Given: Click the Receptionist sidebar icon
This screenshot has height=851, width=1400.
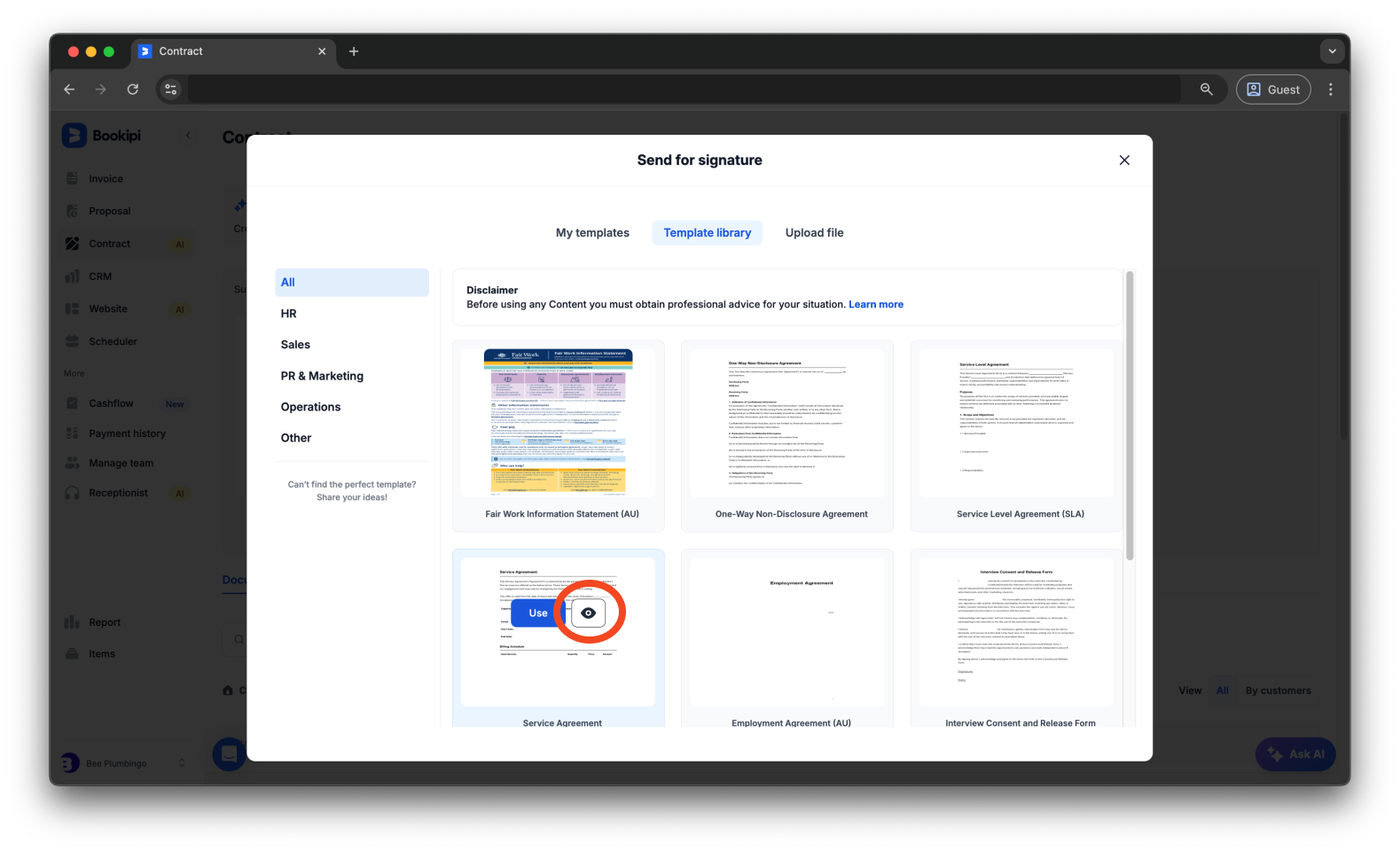Looking at the screenshot, I should click(73, 493).
